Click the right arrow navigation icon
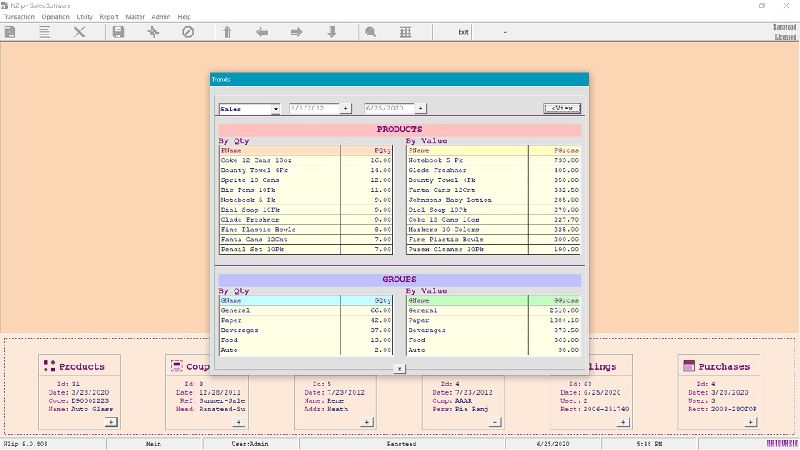The height and width of the screenshot is (450, 800). [x=296, y=32]
